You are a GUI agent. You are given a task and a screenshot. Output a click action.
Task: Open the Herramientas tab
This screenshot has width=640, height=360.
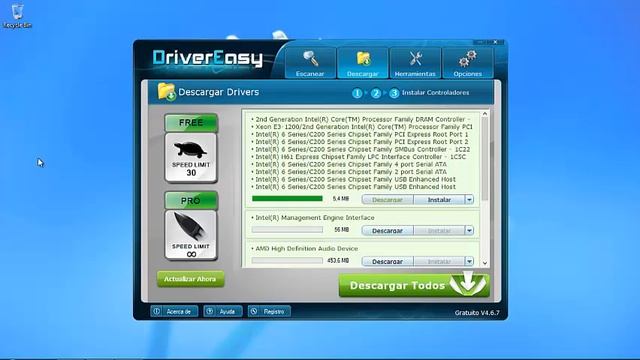tap(415, 63)
